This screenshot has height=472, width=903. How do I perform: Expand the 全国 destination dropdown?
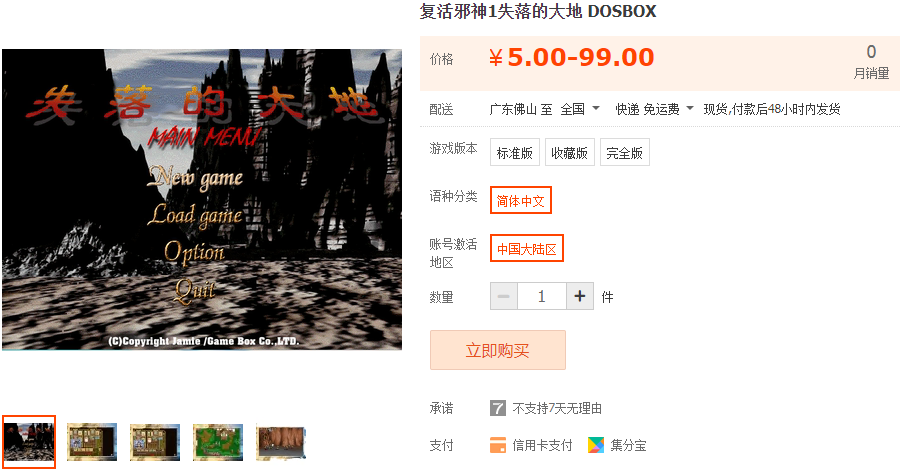click(580, 109)
